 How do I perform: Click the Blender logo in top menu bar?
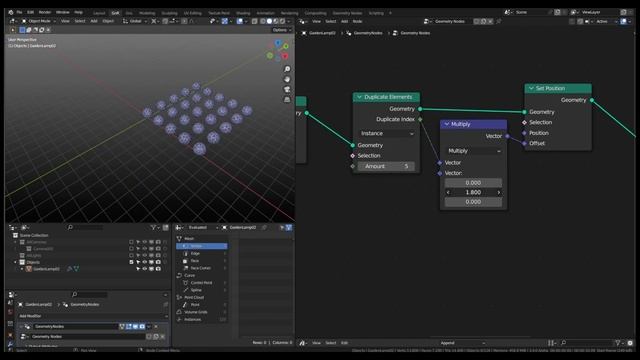[11, 13]
